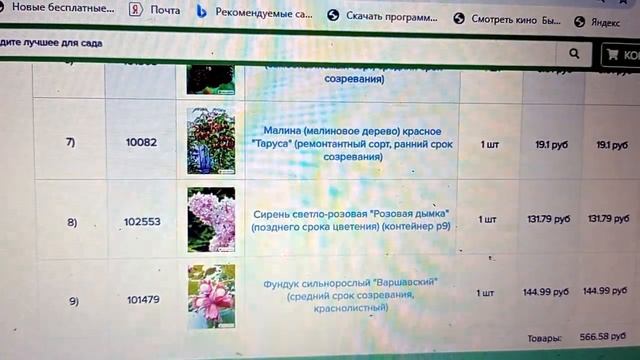
Task: Focus the garden search input field
Action: (278, 47)
